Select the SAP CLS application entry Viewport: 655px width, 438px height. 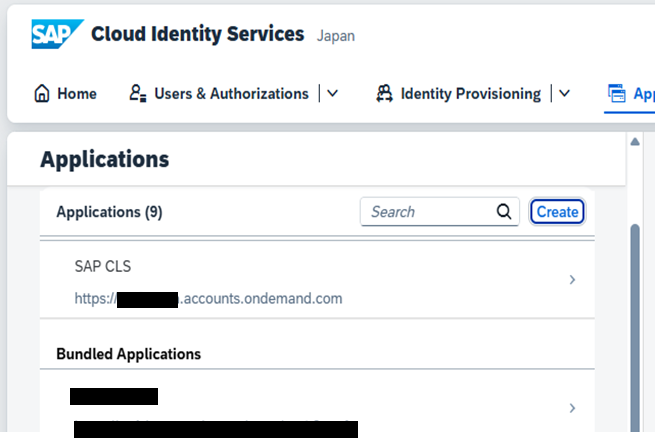point(300,282)
